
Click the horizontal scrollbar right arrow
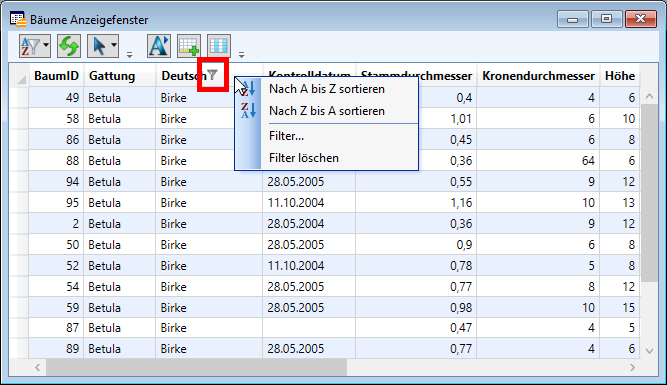click(633, 368)
